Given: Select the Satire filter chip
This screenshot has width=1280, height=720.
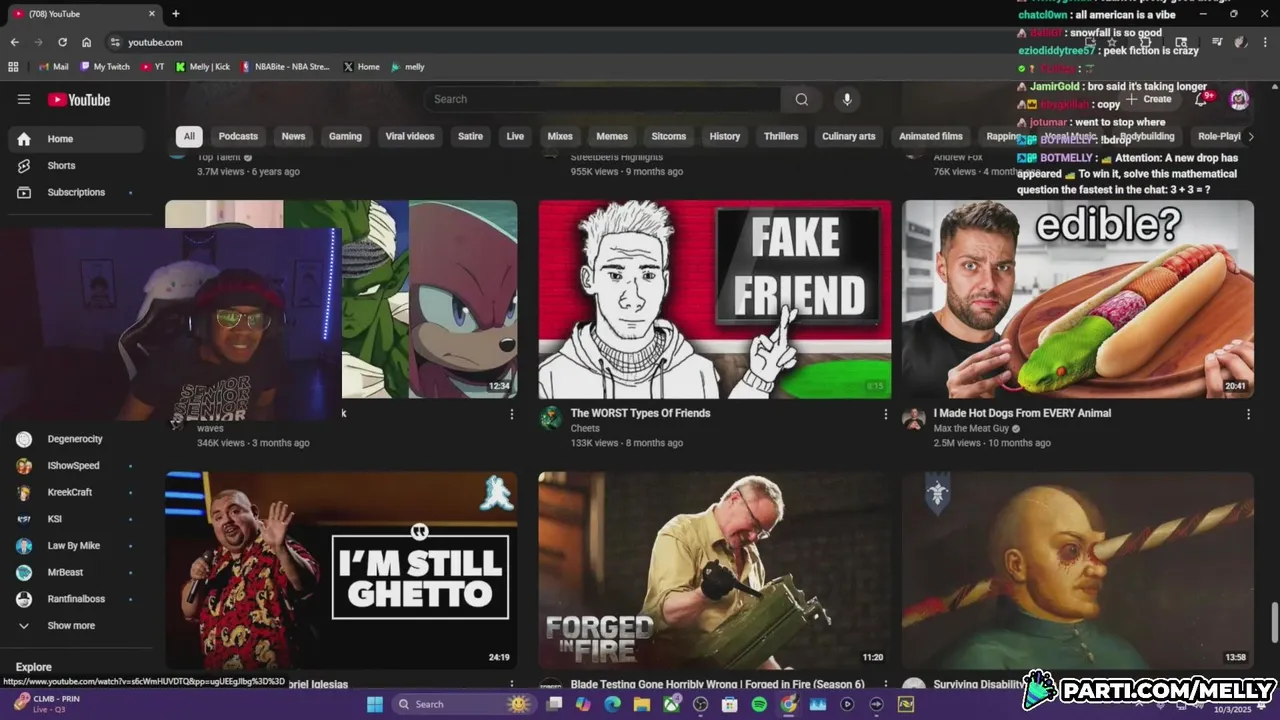Looking at the screenshot, I should [470, 136].
